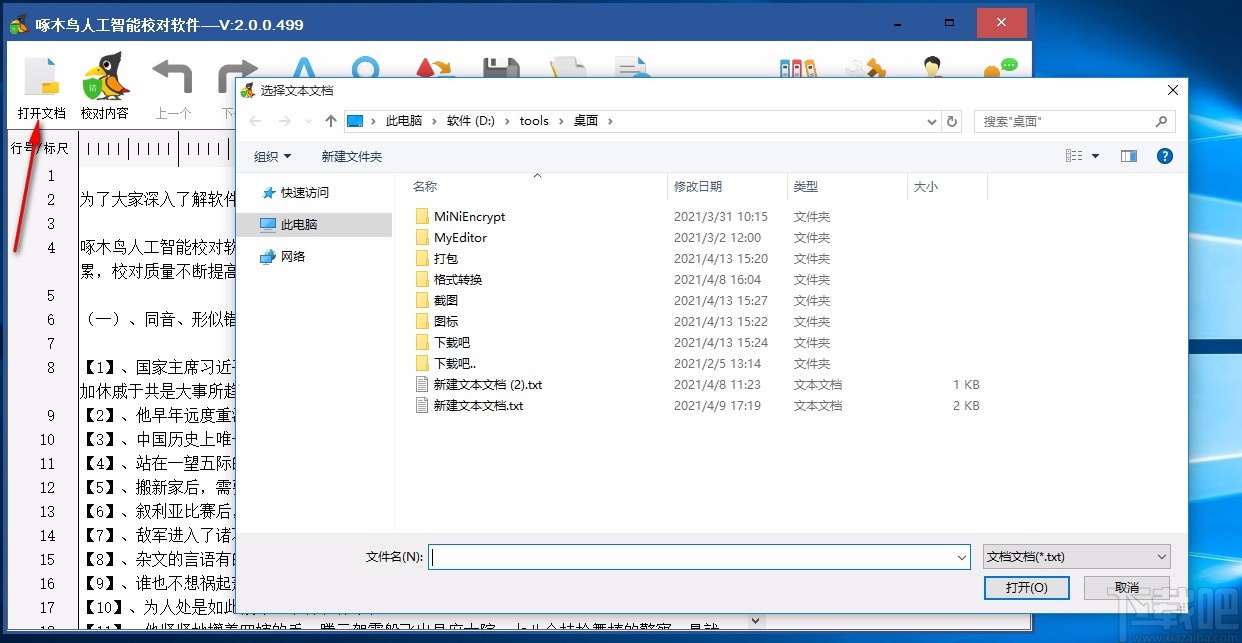Screen dimensions: 1242x643
Task: Open the user account person icon
Action: click(934, 67)
